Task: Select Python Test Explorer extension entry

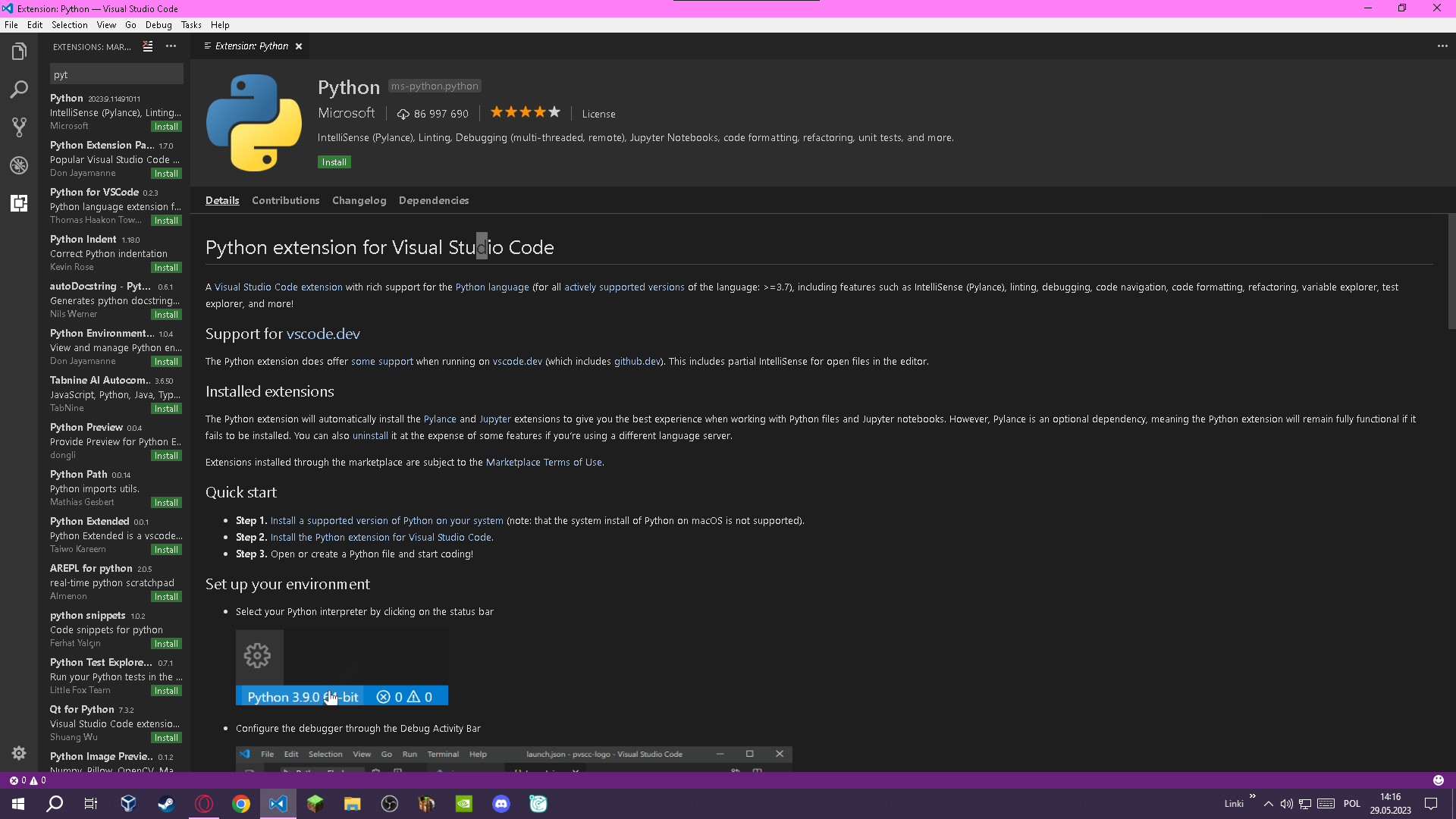Action: pos(115,676)
